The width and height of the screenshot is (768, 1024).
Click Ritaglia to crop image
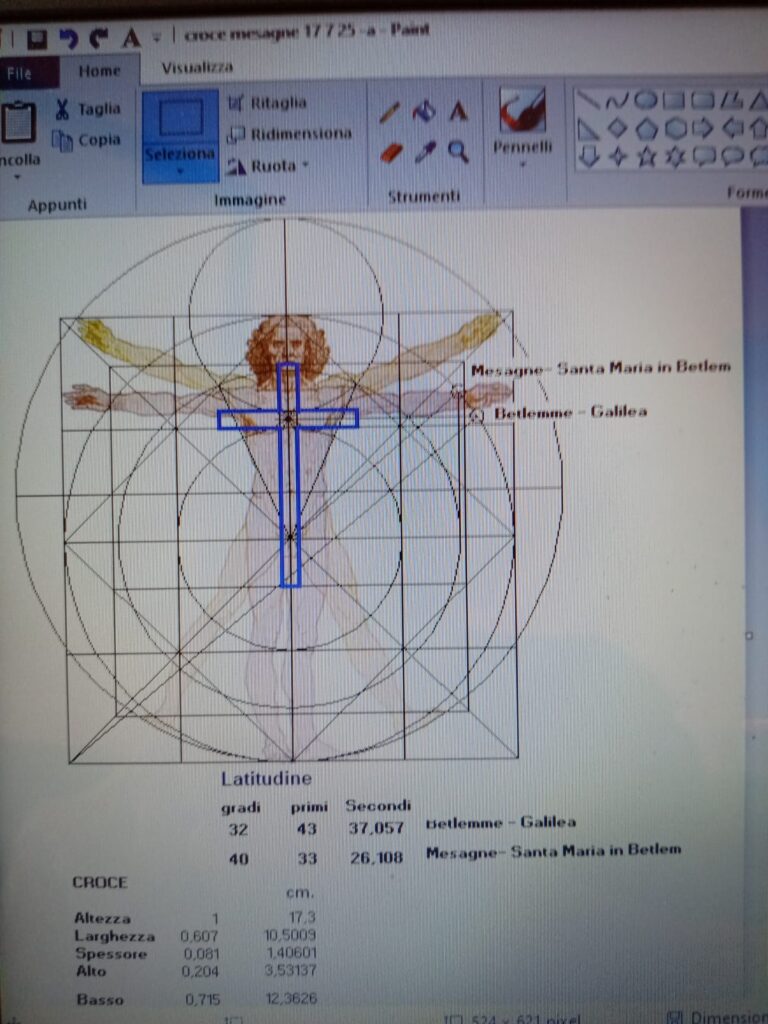pyautogui.click(x=266, y=103)
